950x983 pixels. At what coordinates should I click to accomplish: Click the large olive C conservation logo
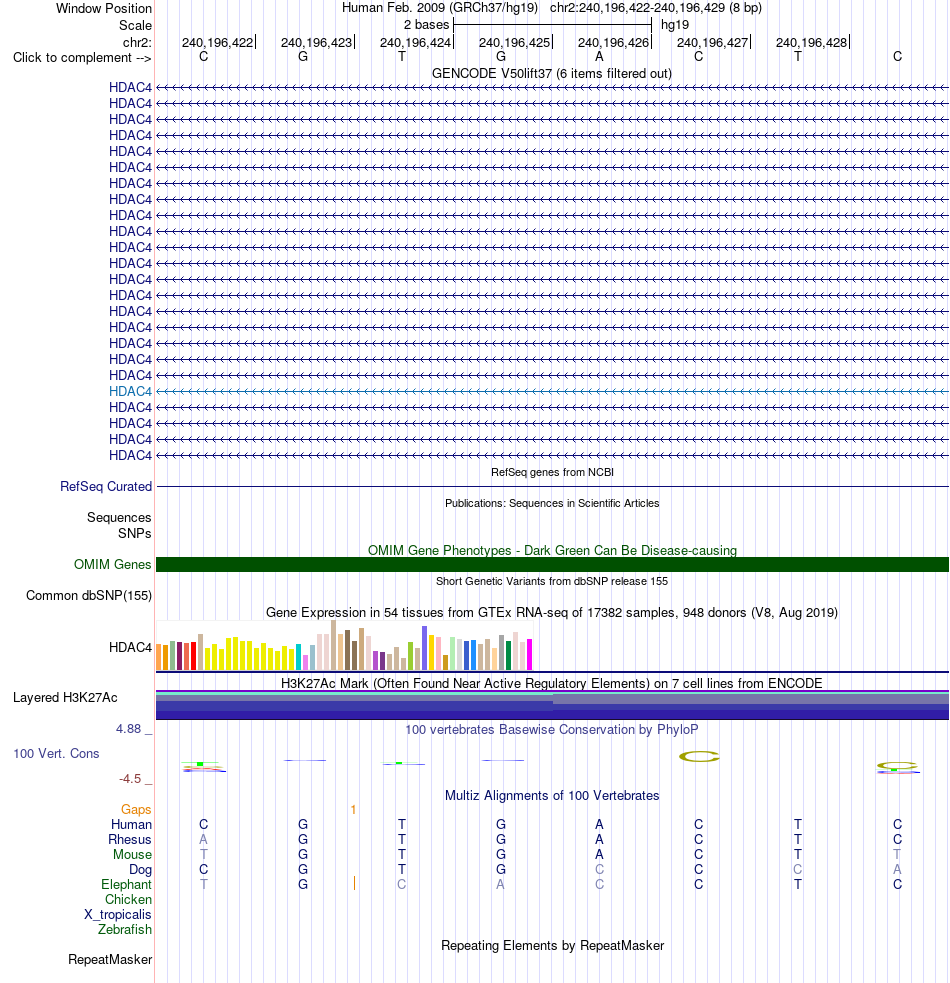[699, 757]
